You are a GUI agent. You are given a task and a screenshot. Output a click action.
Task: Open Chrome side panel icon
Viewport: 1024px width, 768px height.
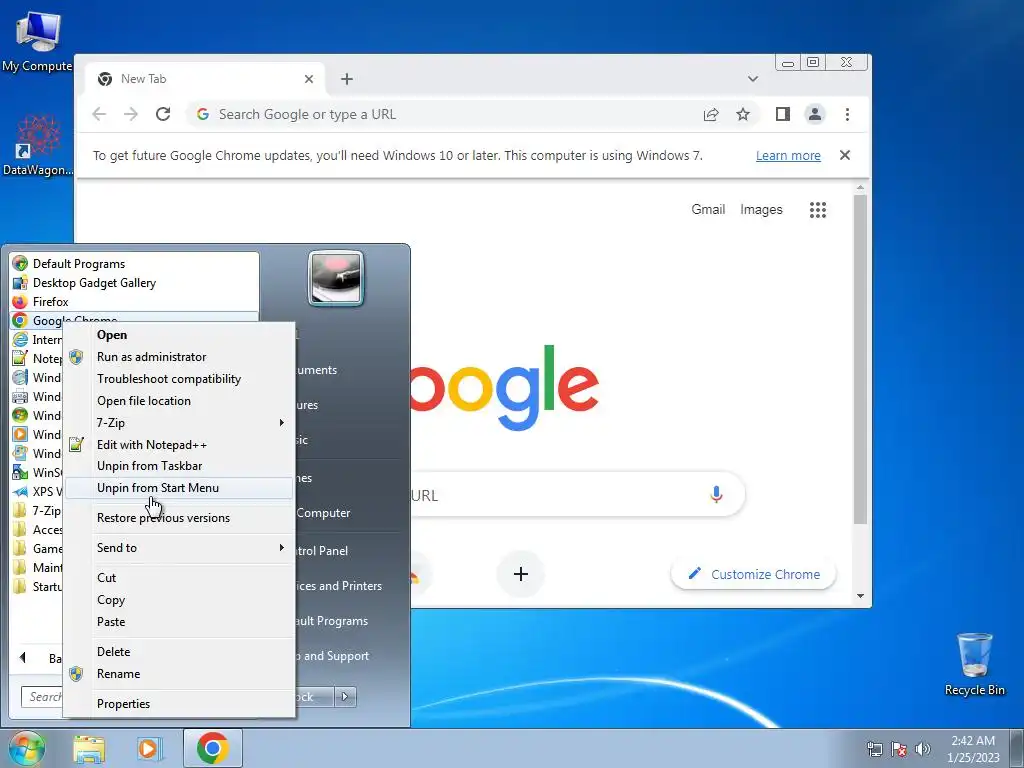click(x=782, y=114)
